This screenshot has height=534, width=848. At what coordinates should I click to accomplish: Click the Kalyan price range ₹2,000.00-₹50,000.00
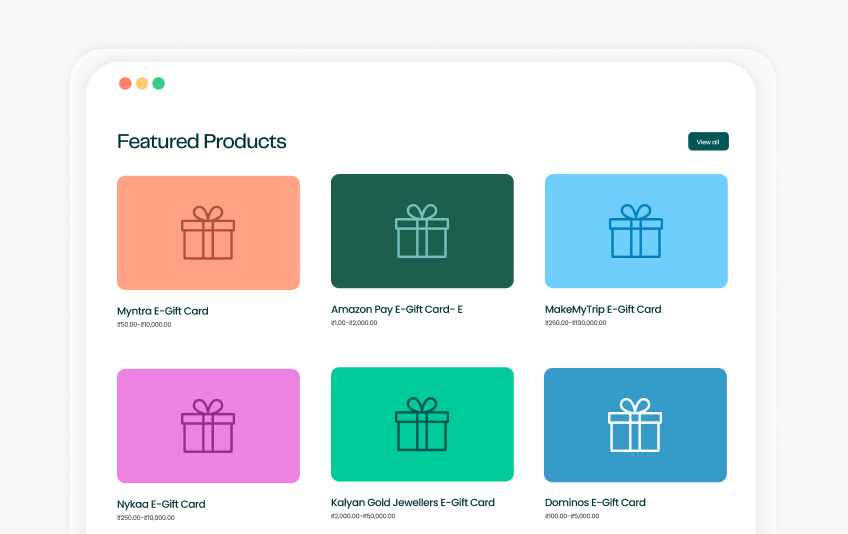coord(363,516)
